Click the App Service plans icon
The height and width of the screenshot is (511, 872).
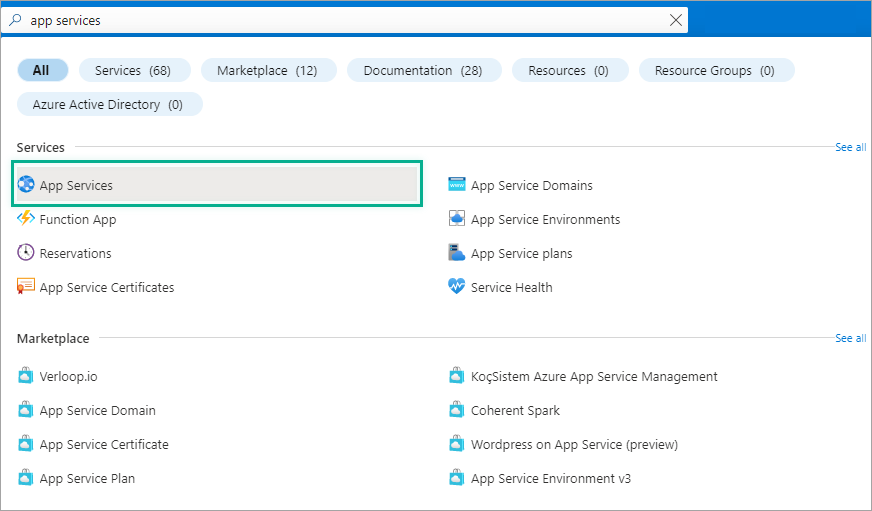[457, 252]
